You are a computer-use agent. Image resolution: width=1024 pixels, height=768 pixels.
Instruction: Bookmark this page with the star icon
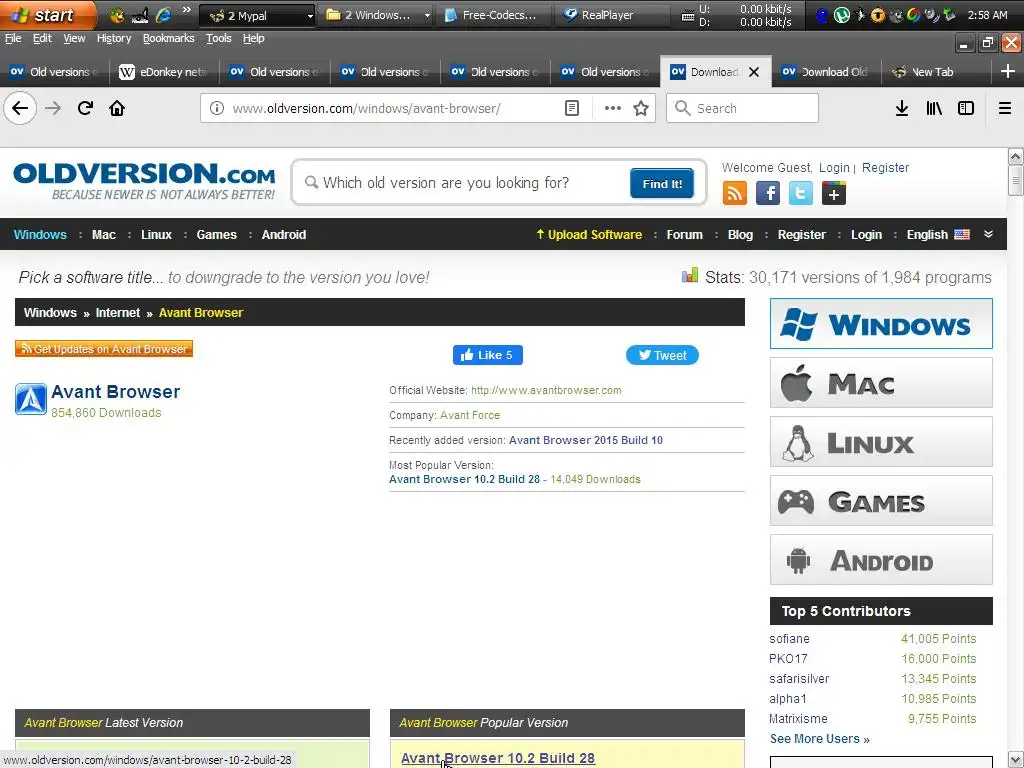641,108
